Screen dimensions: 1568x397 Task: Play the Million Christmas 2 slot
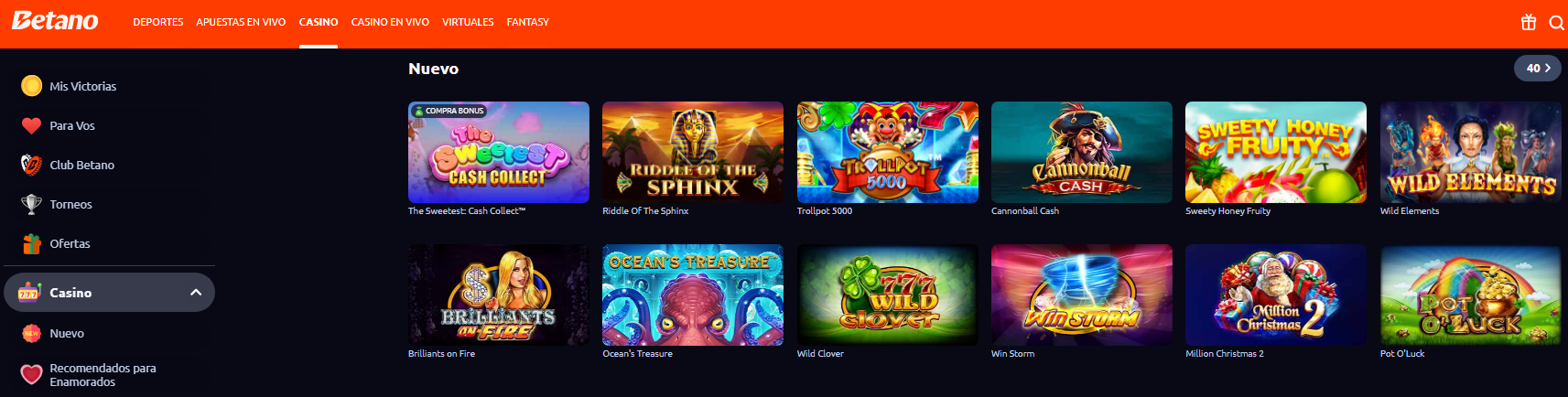tap(1275, 295)
